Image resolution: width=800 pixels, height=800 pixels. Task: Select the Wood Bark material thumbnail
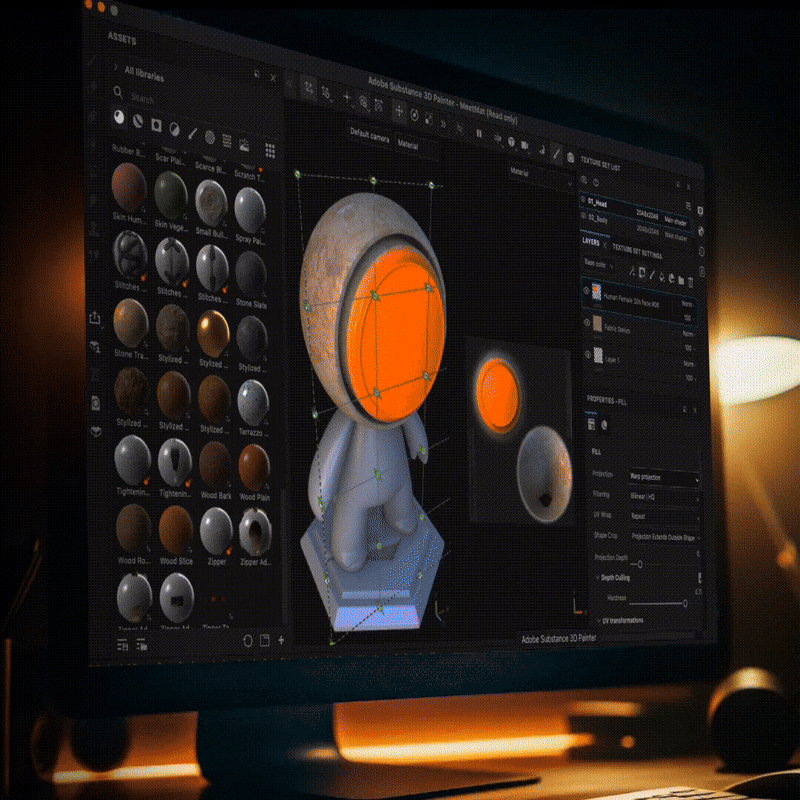tap(214, 464)
